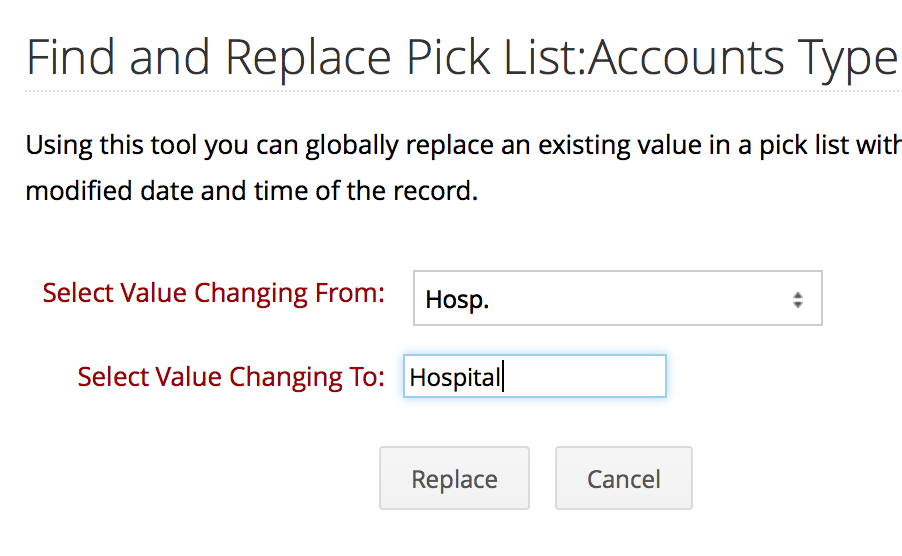This screenshot has height=556, width=902.
Task: Click the blank area of the Hosp. combo box
Action: (x=639, y=299)
